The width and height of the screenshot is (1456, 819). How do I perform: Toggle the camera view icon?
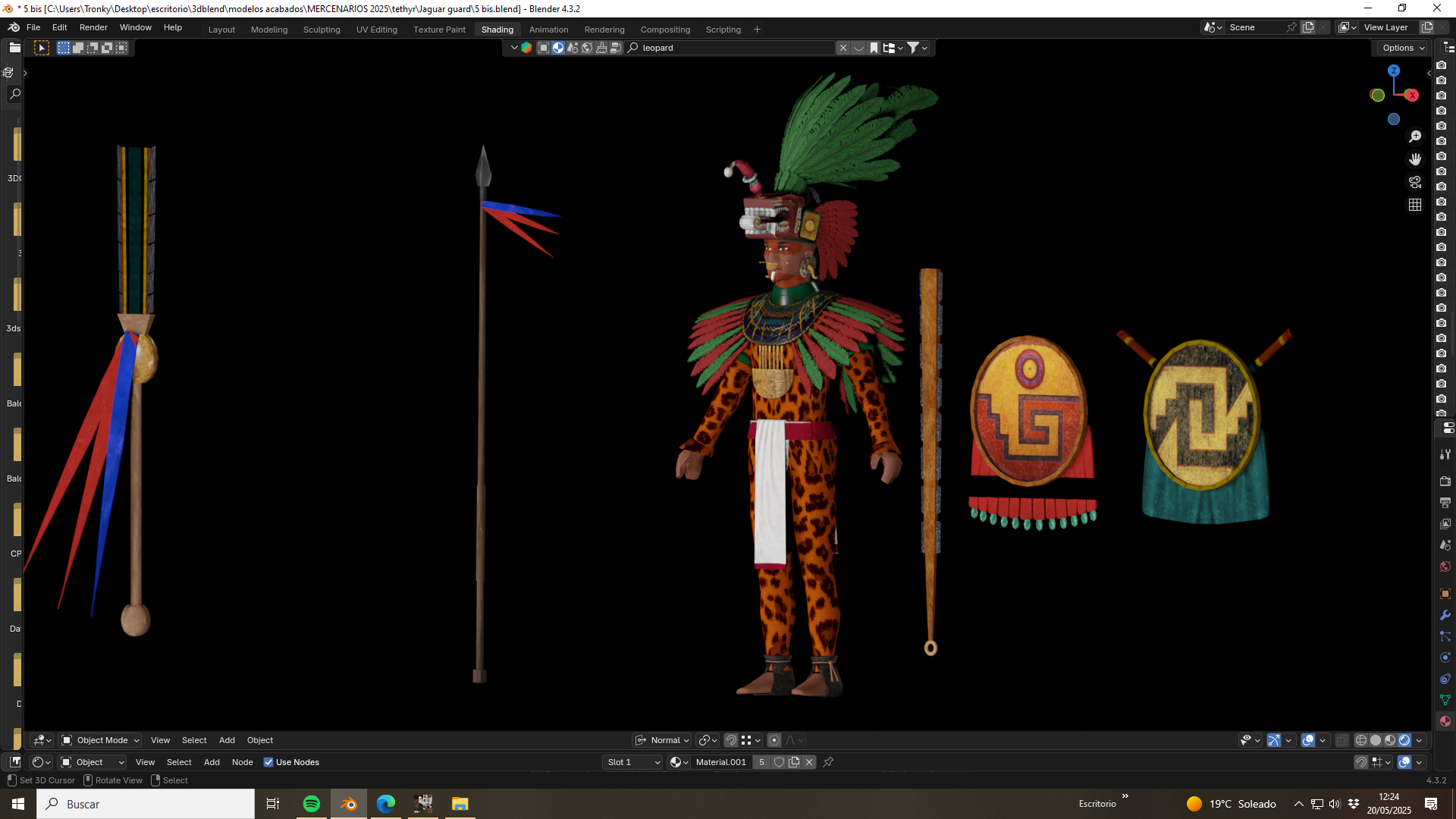pyautogui.click(x=1415, y=182)
